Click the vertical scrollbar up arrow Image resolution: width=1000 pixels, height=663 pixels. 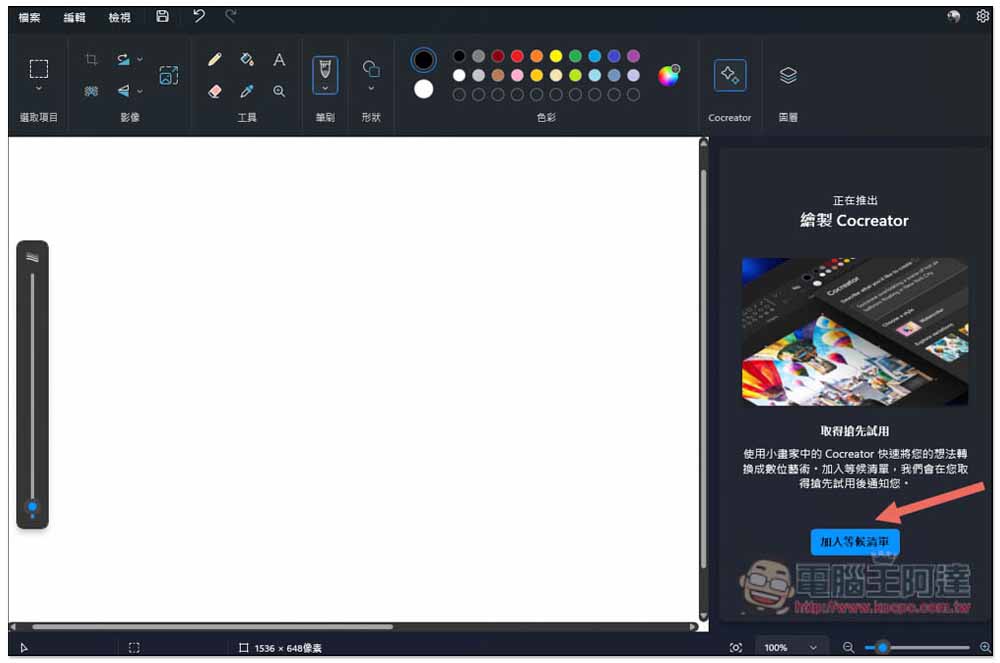click(x=703, y=143)
